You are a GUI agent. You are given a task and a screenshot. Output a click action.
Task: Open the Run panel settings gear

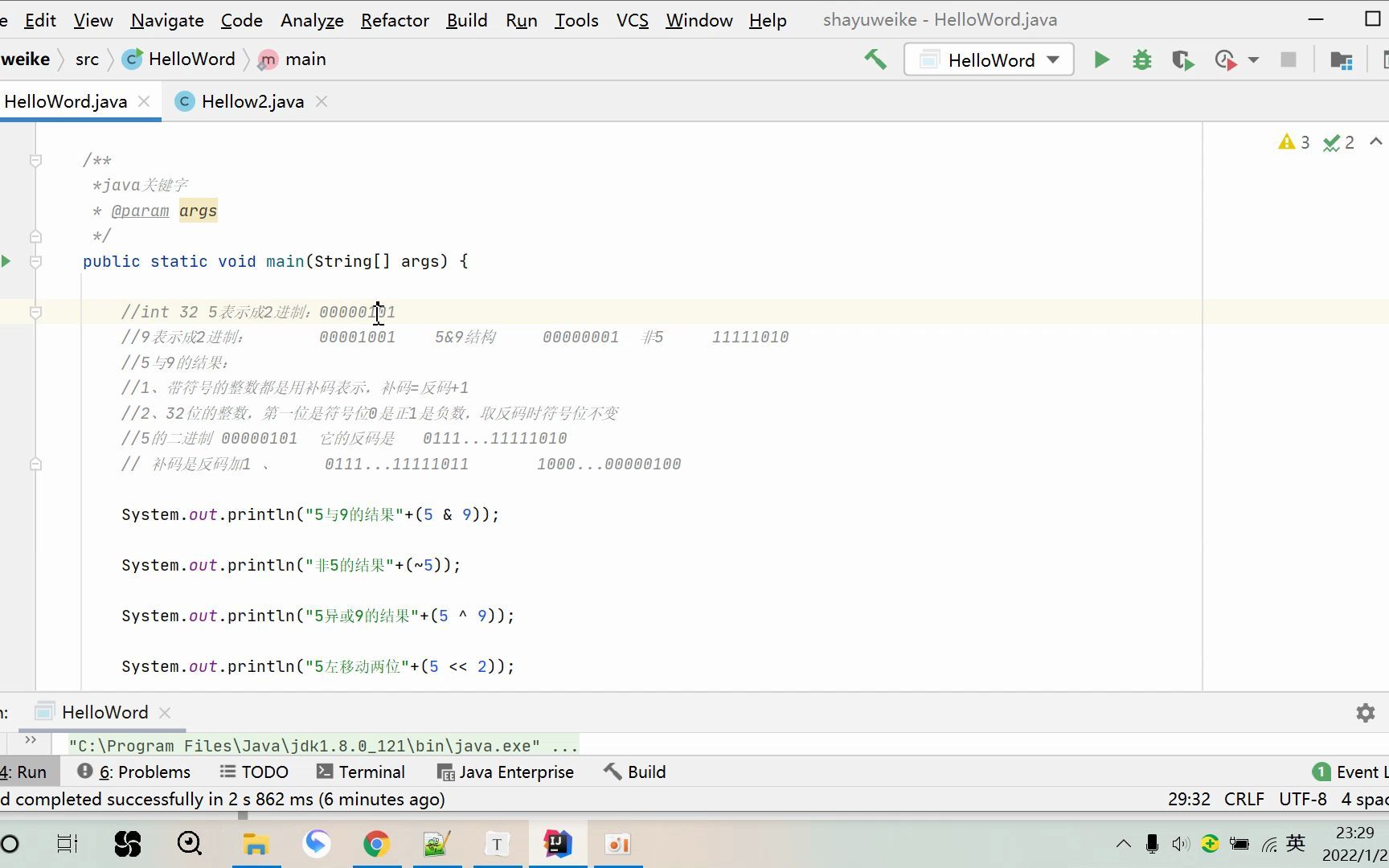[x=1366, y=713]
